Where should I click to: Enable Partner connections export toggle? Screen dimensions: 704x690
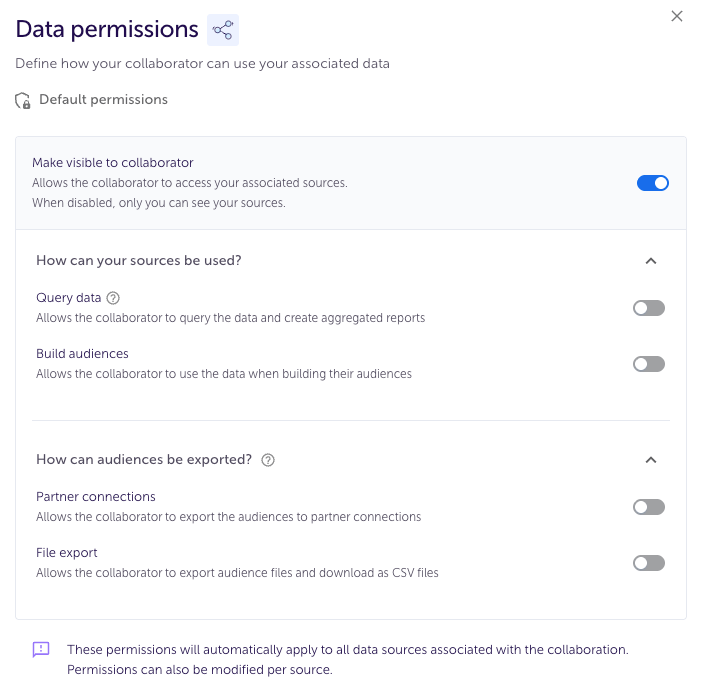649,507
